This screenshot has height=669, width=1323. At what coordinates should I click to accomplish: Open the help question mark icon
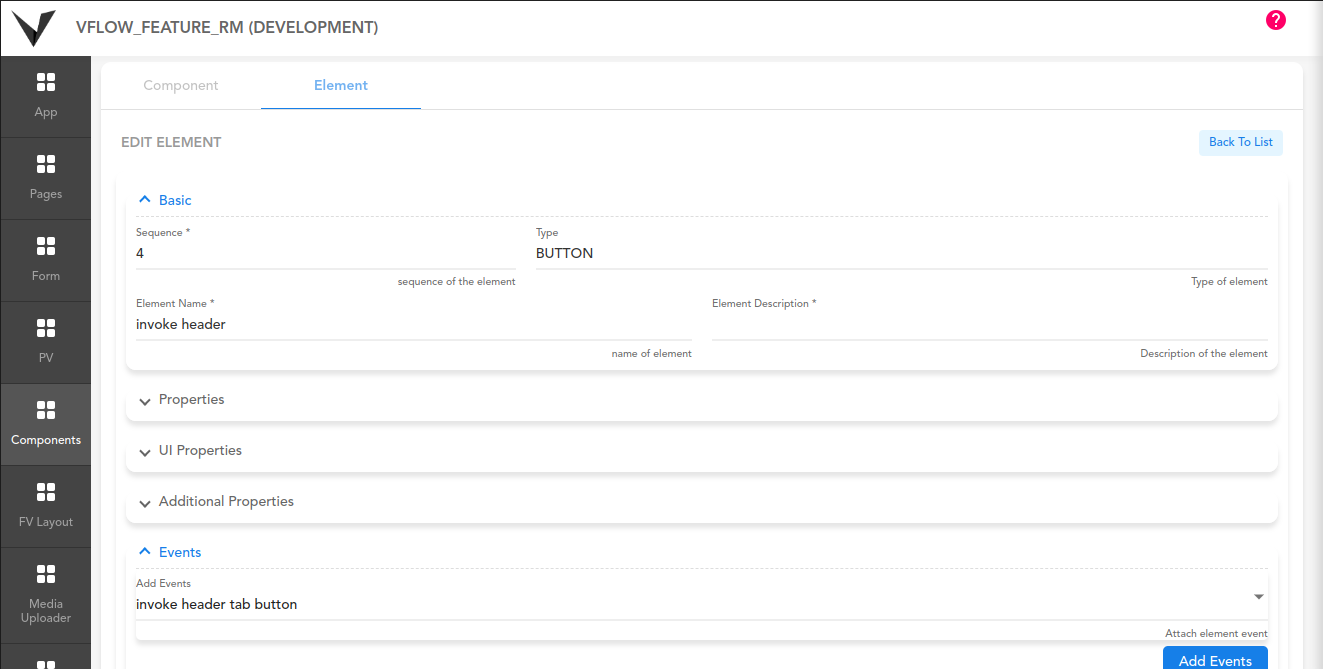(x=1275, y=20)
